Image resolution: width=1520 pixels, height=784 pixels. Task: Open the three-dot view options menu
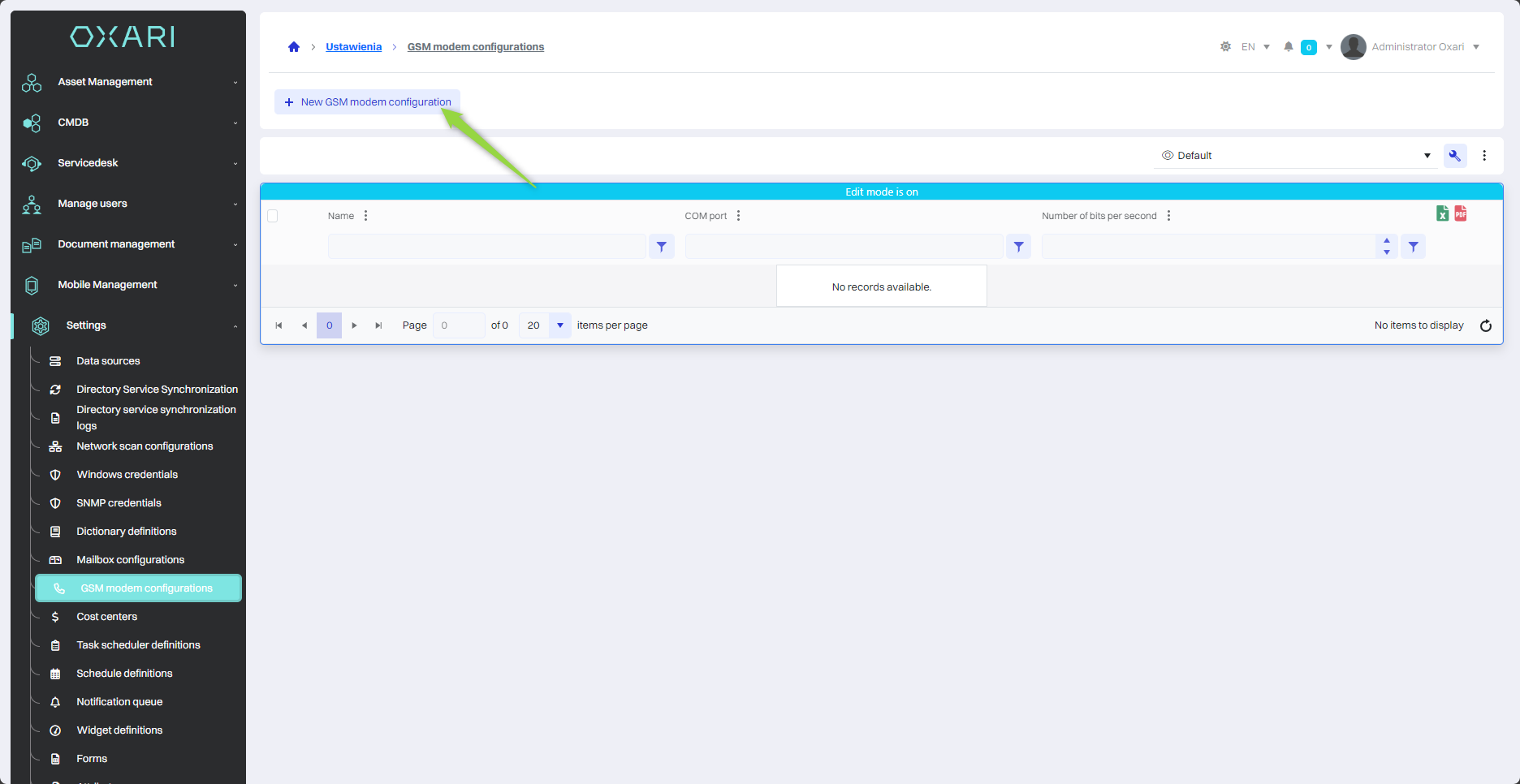1484,156
